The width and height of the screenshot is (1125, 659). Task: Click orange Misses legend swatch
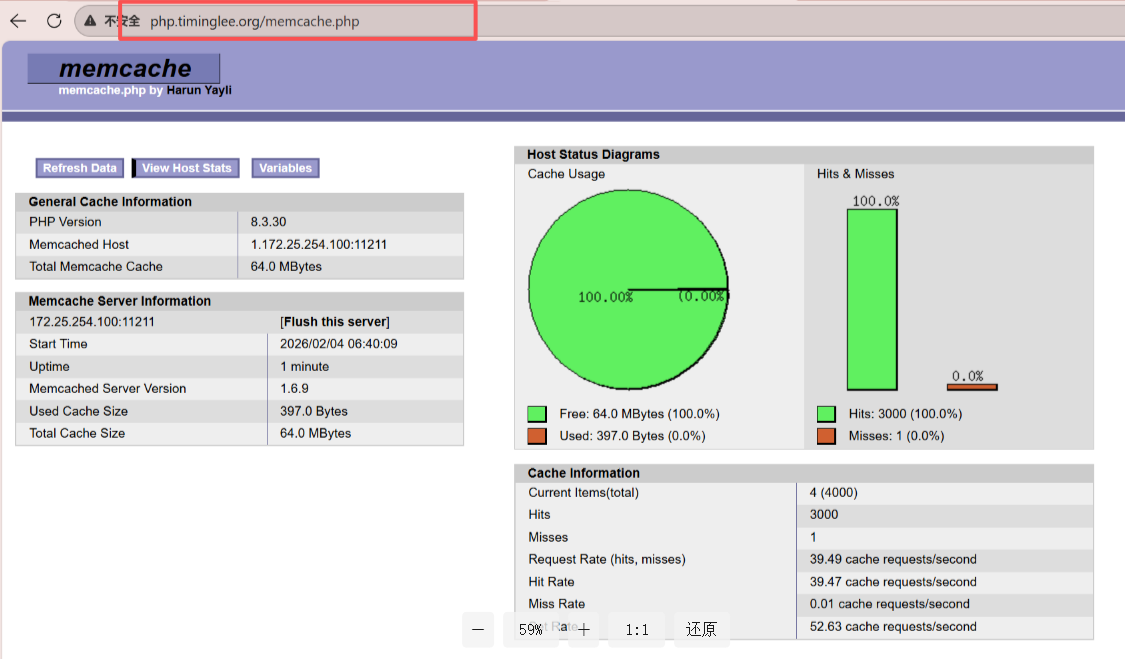(826, 436)
